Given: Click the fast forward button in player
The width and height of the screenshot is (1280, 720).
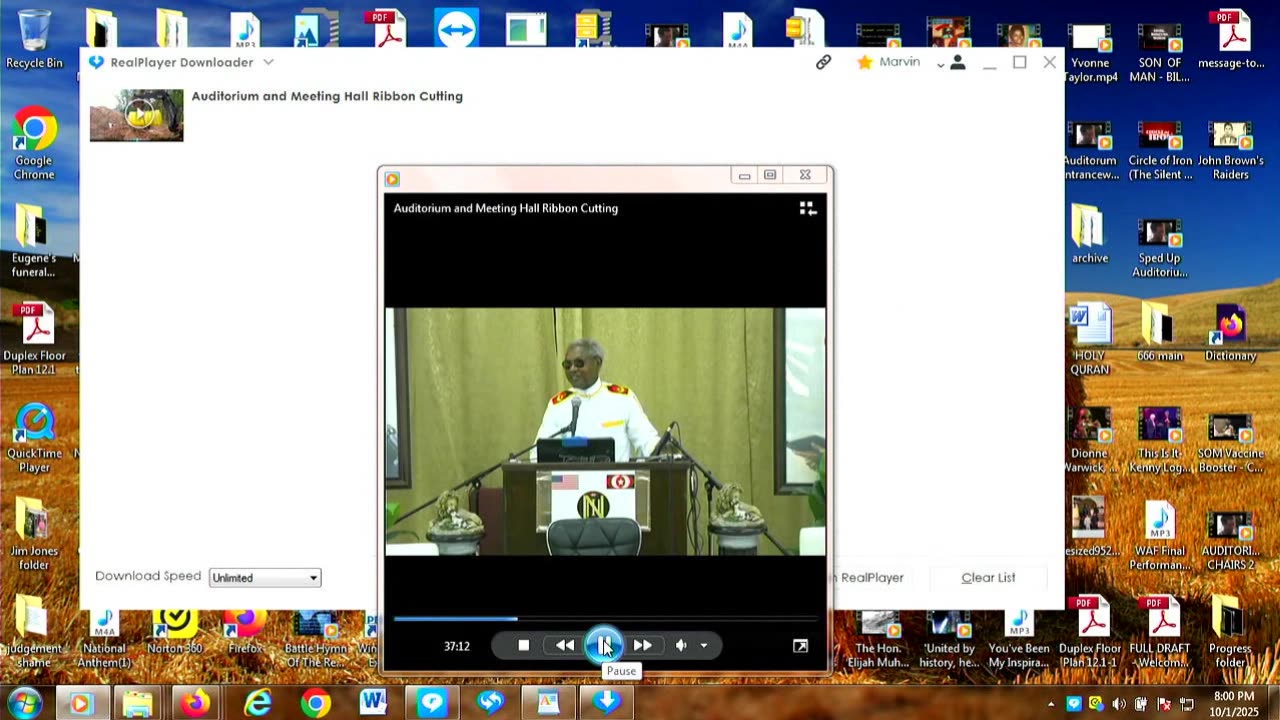Looking at the screenshot, I should [642, 646].
